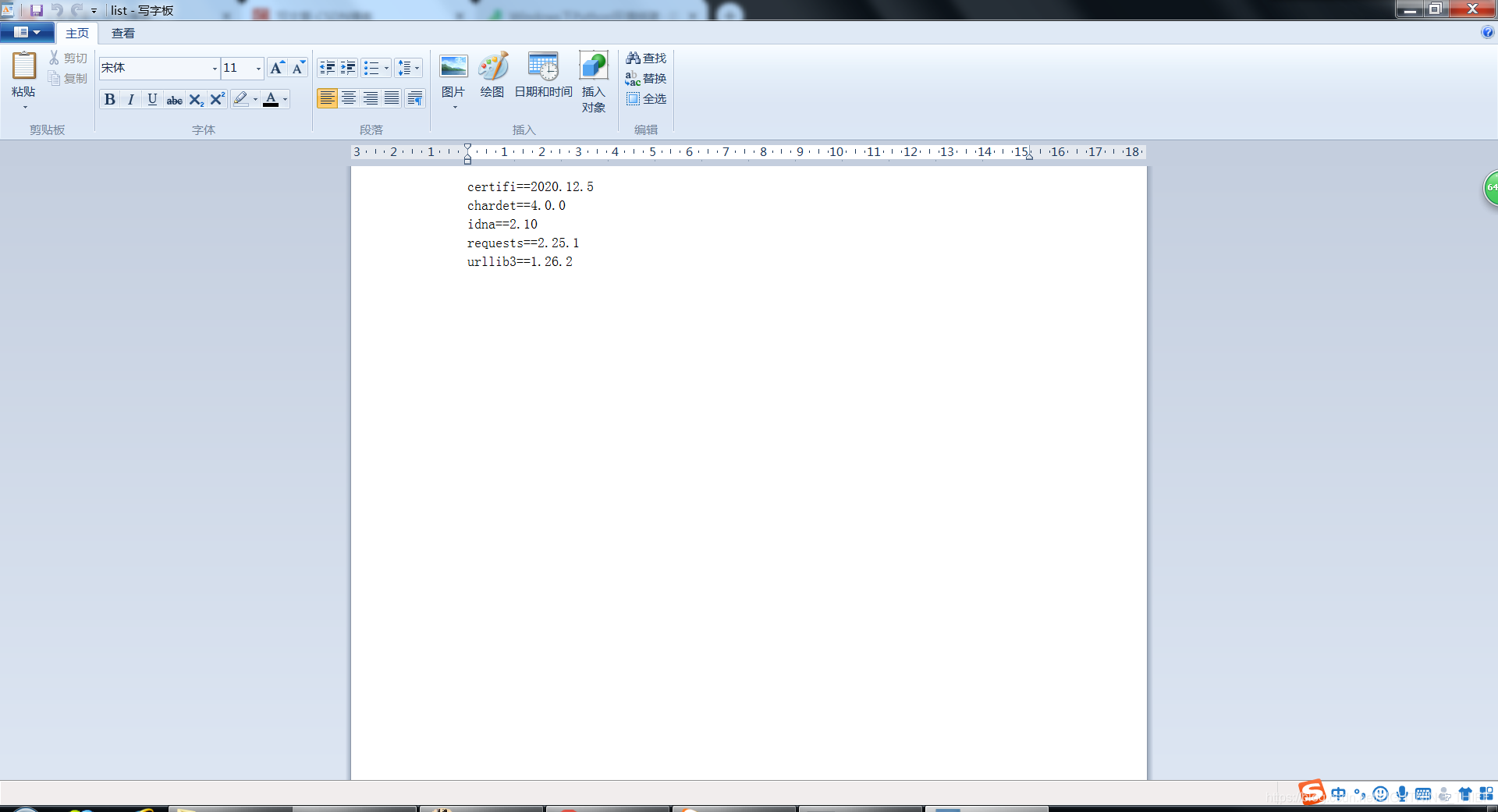Click the line 'idna==2.10'

pyautogui.click(x=502, y=225)
